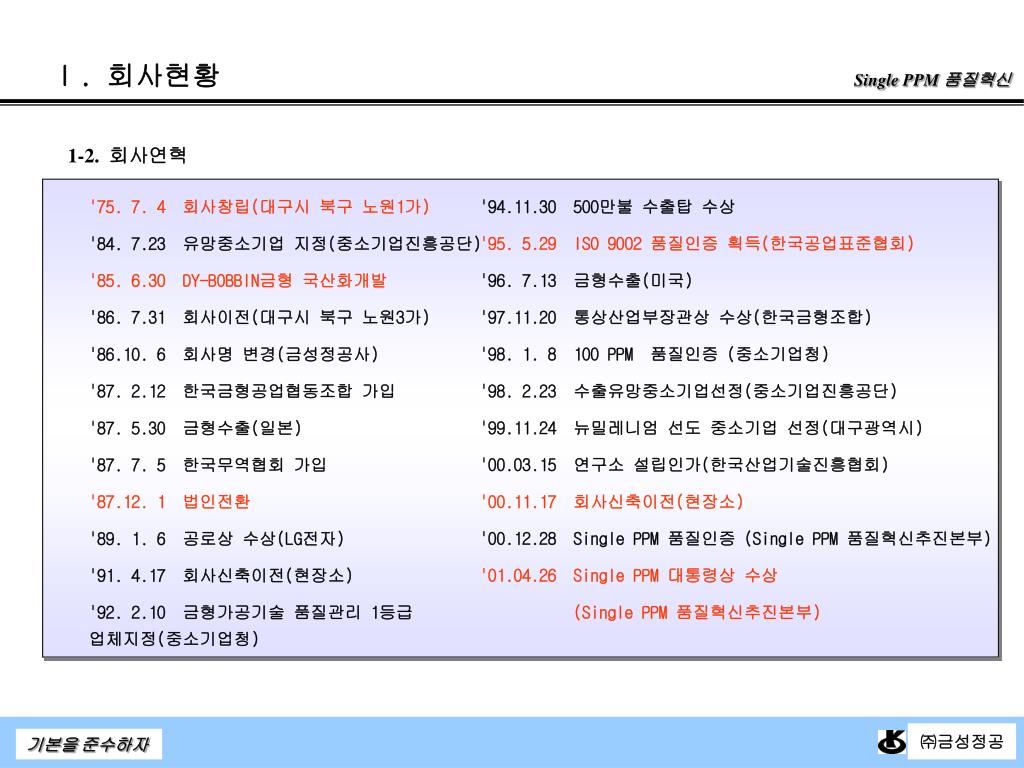This screenshot has height=768, width=1024.
Task: Click the 'Single PPM 품질혁신' header text
Action: [932, 80]
